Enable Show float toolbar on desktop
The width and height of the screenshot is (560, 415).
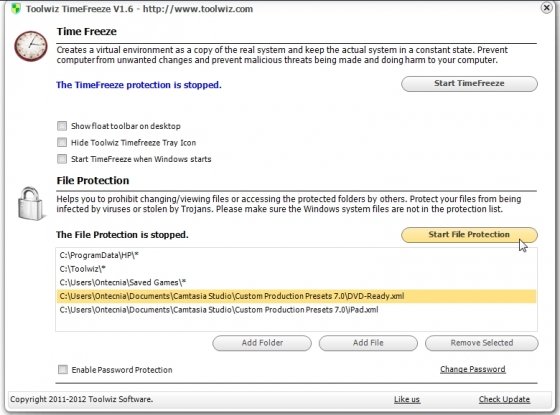tap(62, 126)
